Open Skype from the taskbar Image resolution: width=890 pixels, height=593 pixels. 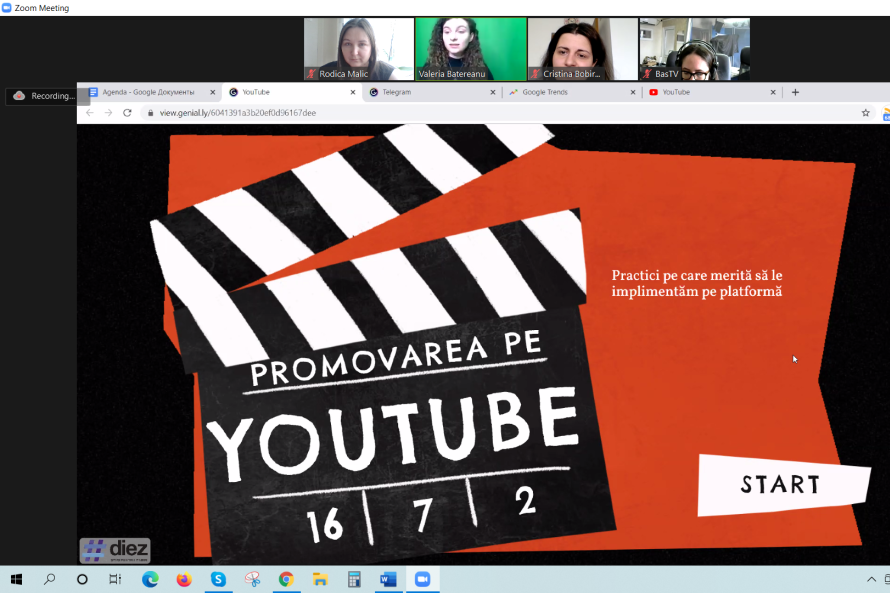click(x=218, y=579)
